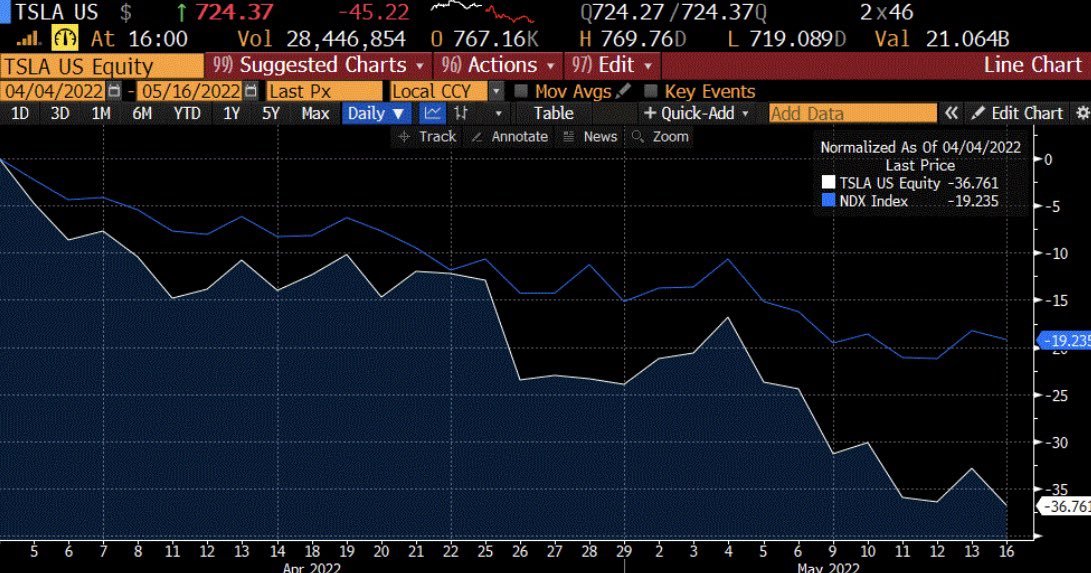Select the 1D time range
The image size is (1091, 573).
tap(19, 113)
